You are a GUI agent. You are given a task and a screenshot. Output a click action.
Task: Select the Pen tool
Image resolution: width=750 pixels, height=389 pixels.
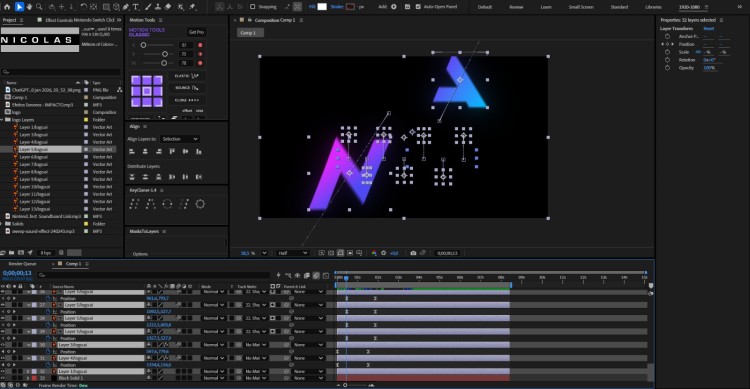[126, 7]
